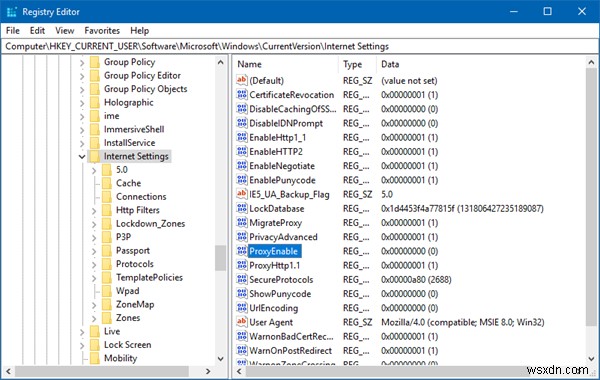Image resolution: width=600 pixels, height=380 pixels.
Task: Click the Cache folder icon
Action: point(107,183)
